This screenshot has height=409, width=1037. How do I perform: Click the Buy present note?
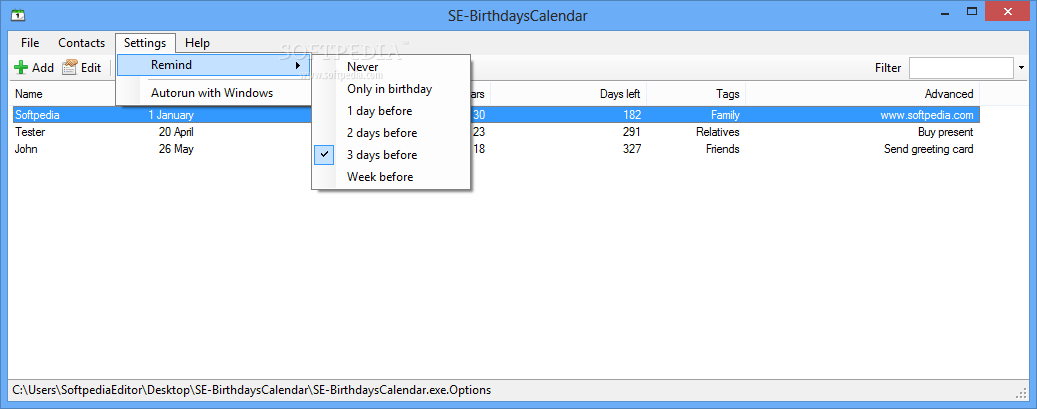pyautogui.click(x=946, y=132)
